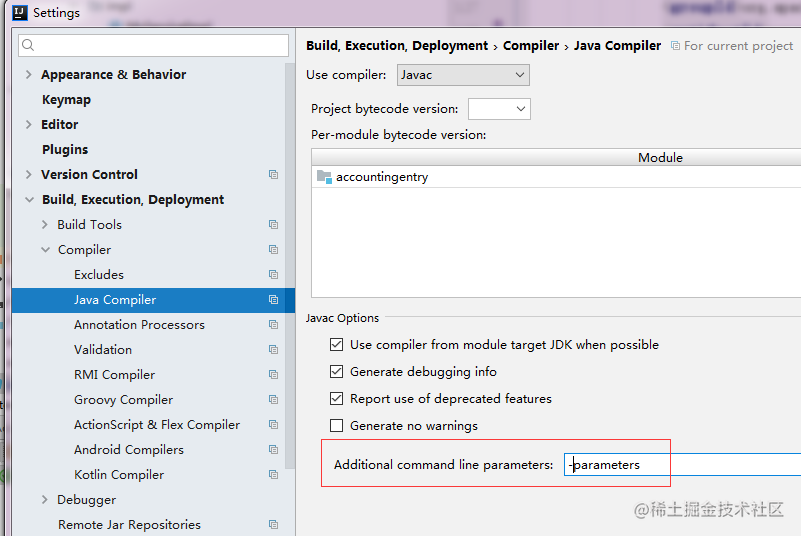Click the Additional command line parameters field
This screenshot has width=801, height=536.
[682, 465]
